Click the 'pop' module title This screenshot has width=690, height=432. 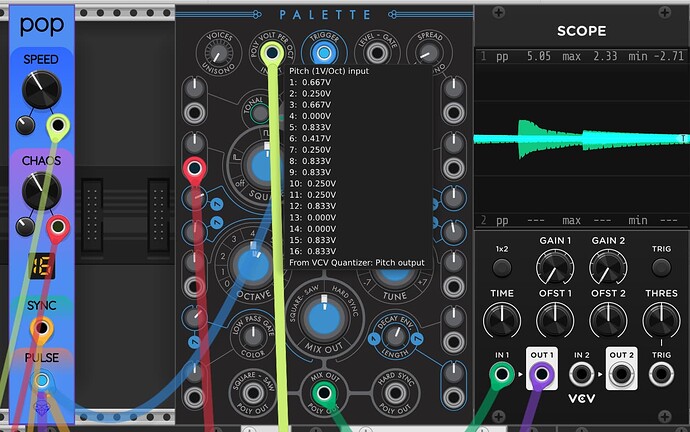click(42, 26)
